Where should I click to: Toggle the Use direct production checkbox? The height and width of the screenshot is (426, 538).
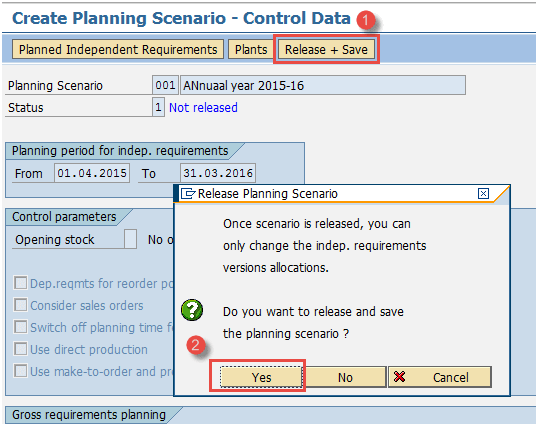click(x=21, y=349)
